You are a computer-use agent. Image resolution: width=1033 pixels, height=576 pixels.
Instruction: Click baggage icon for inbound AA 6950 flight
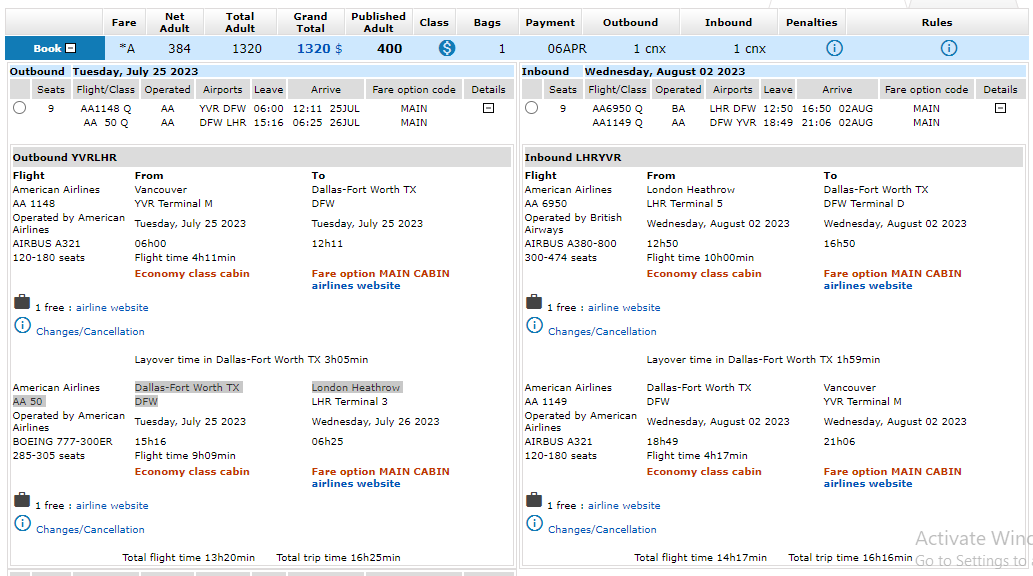tap(534, 302)
